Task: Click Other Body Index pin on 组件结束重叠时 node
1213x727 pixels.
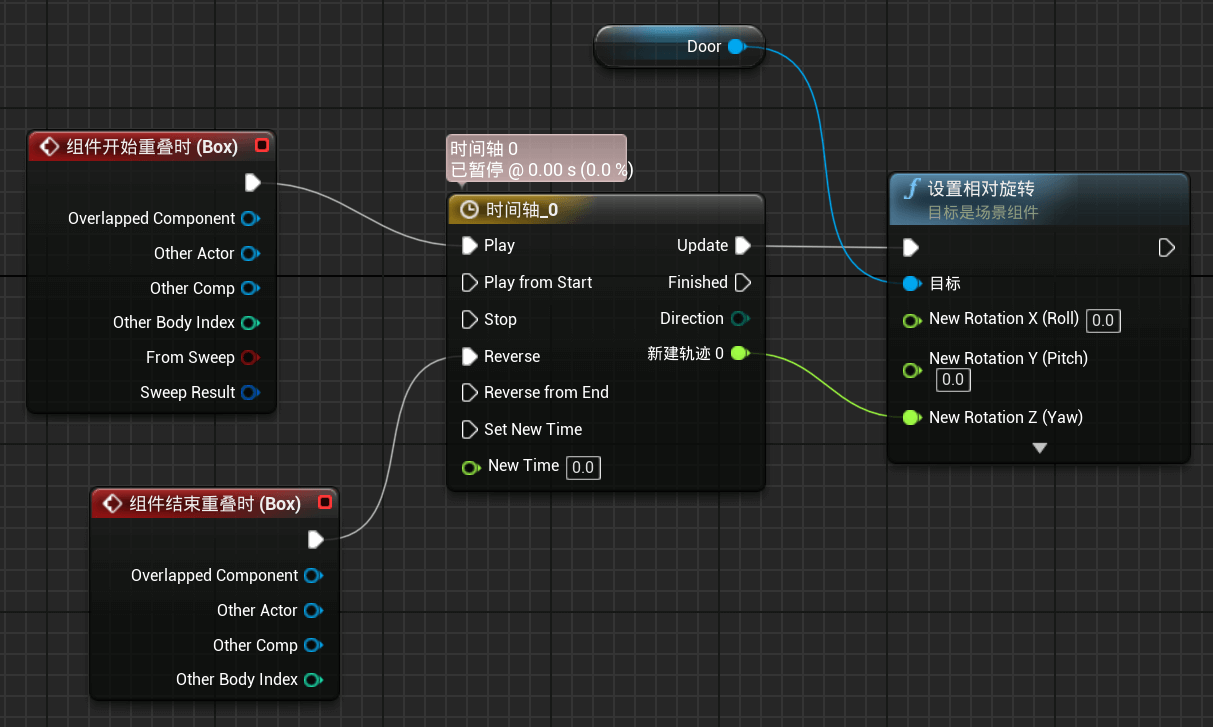Action: (314, 679)
